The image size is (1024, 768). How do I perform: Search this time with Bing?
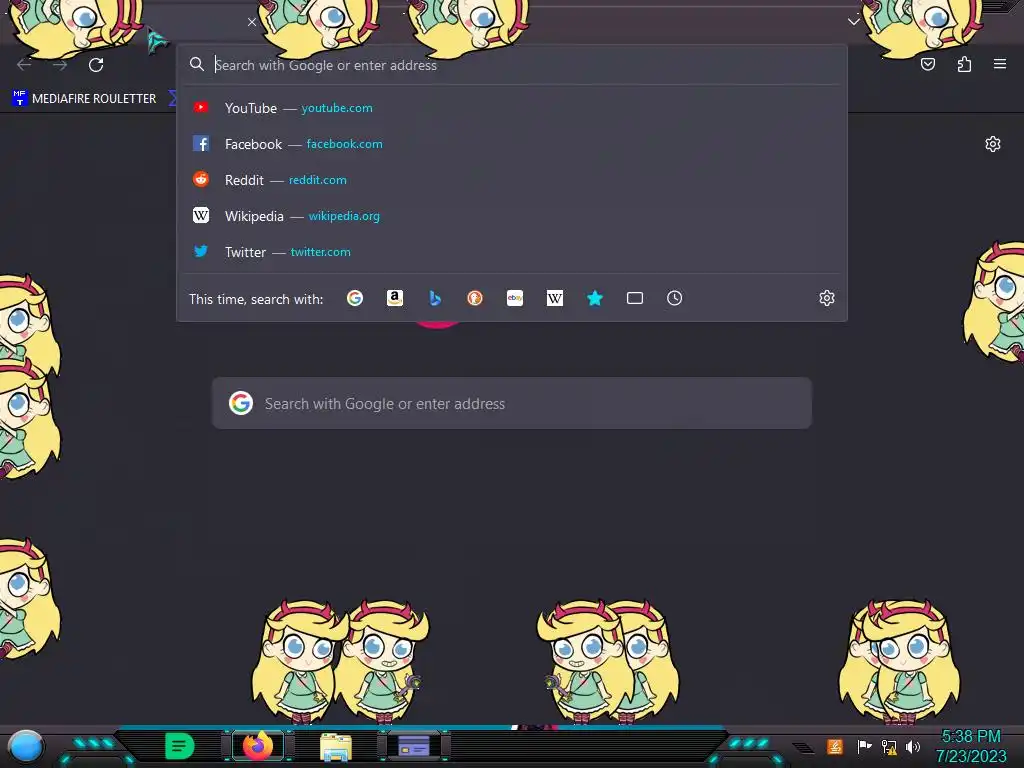point(435,298)
